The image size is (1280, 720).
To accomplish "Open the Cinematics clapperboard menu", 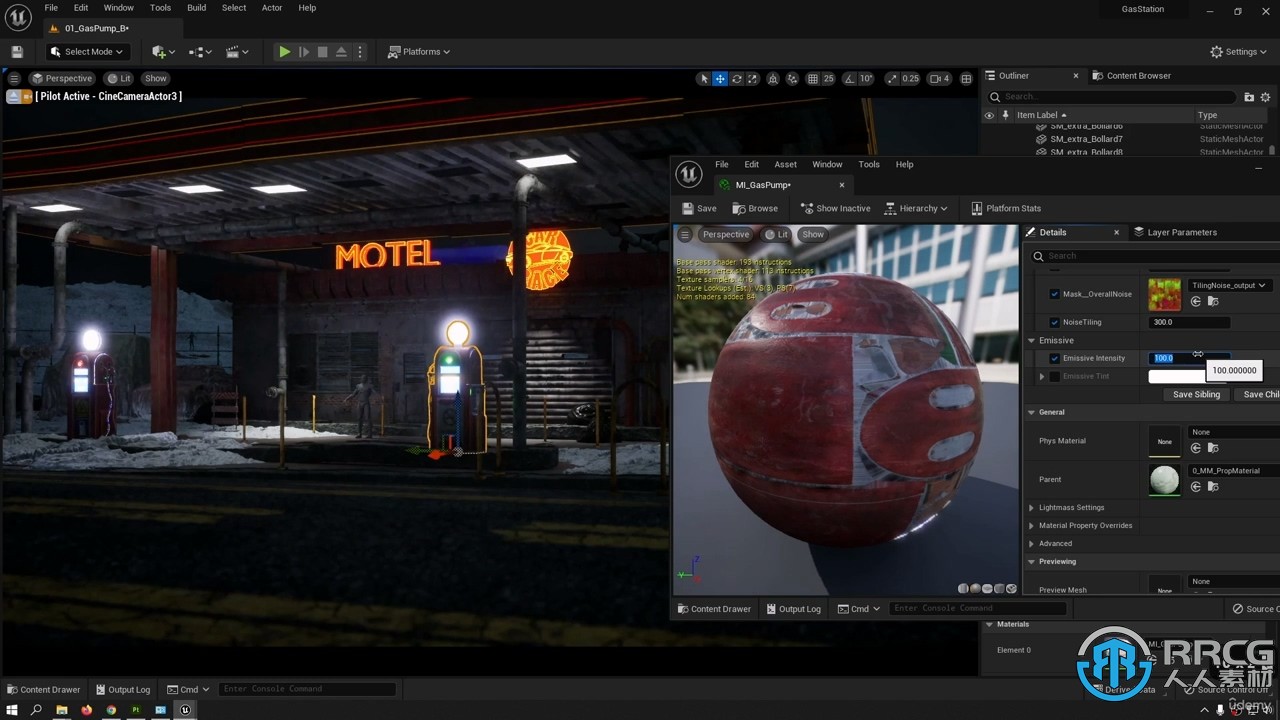I will (x=237, y=52).
